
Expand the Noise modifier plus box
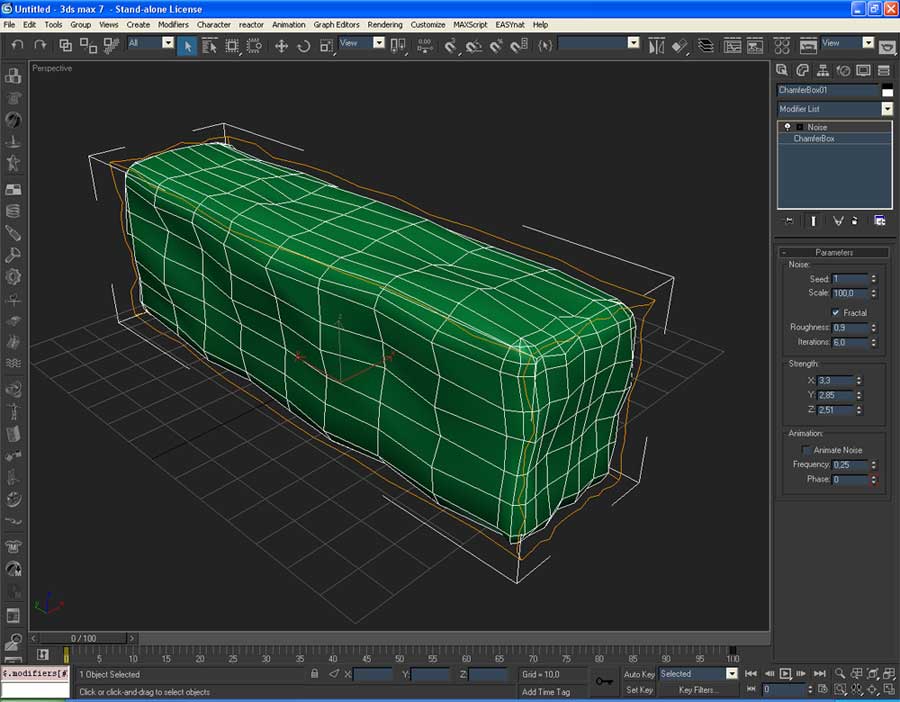pyautogui.click(x=800, y=127)
